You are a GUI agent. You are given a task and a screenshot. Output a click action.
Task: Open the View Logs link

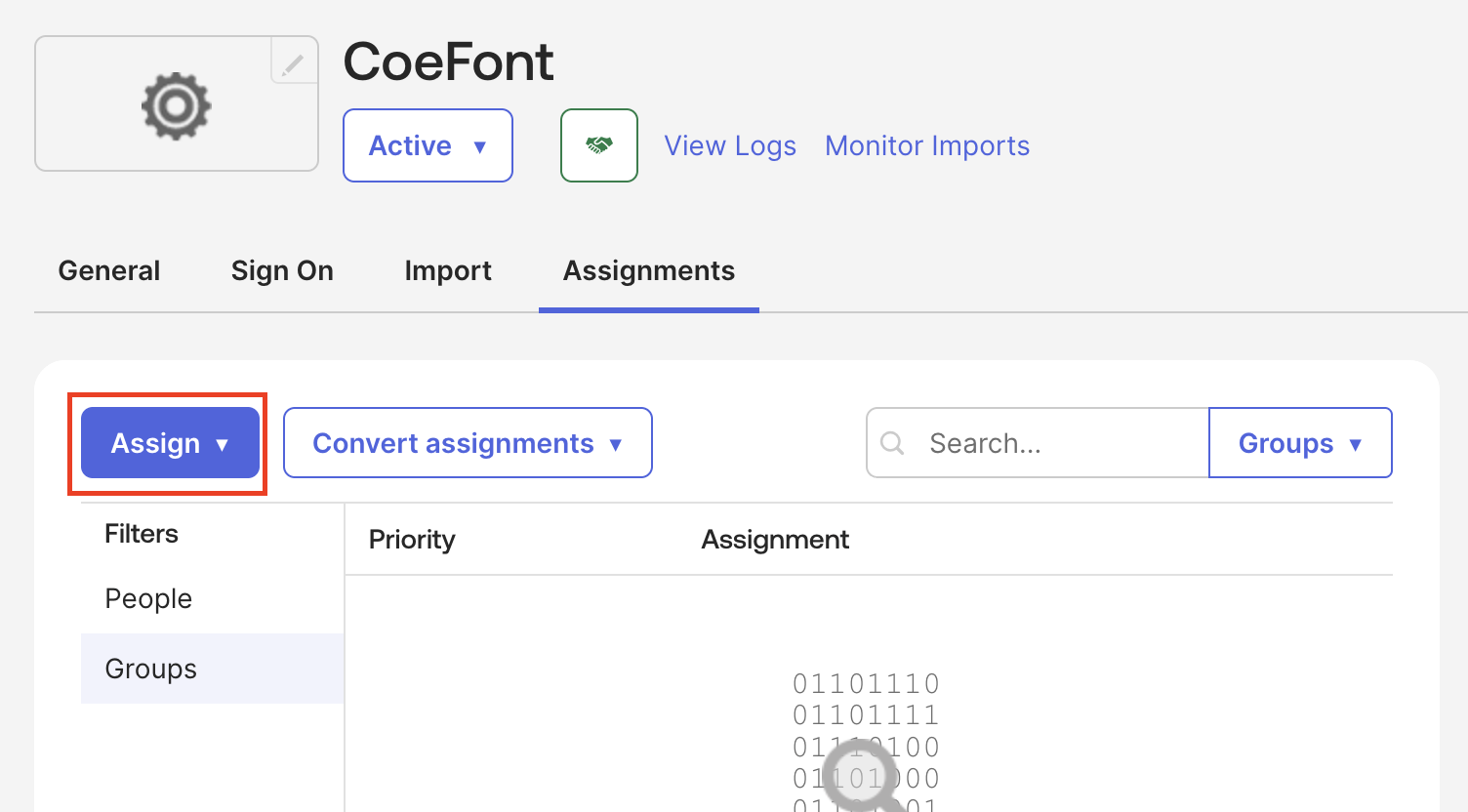(x=730, y=145)
